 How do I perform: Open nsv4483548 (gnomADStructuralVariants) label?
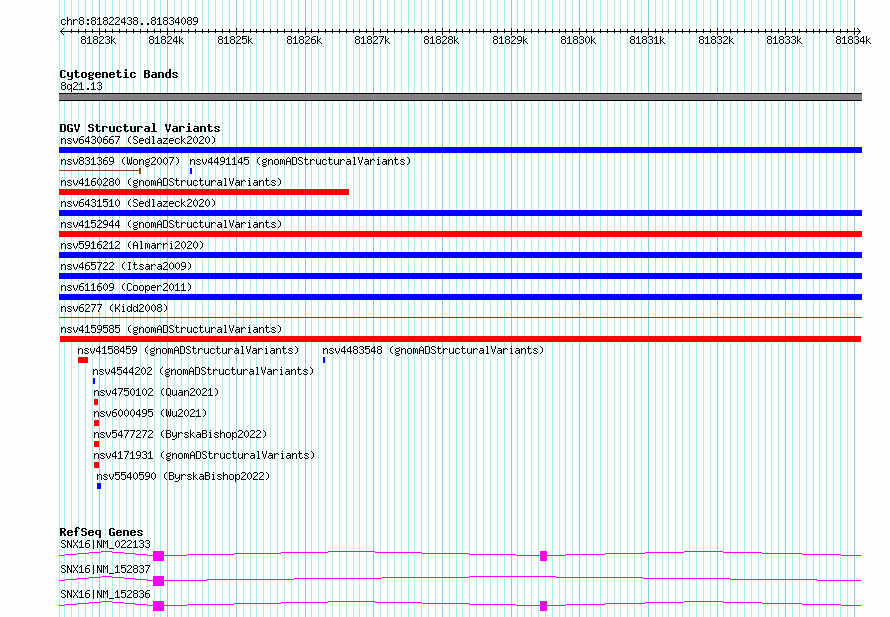tap(433, 350)
